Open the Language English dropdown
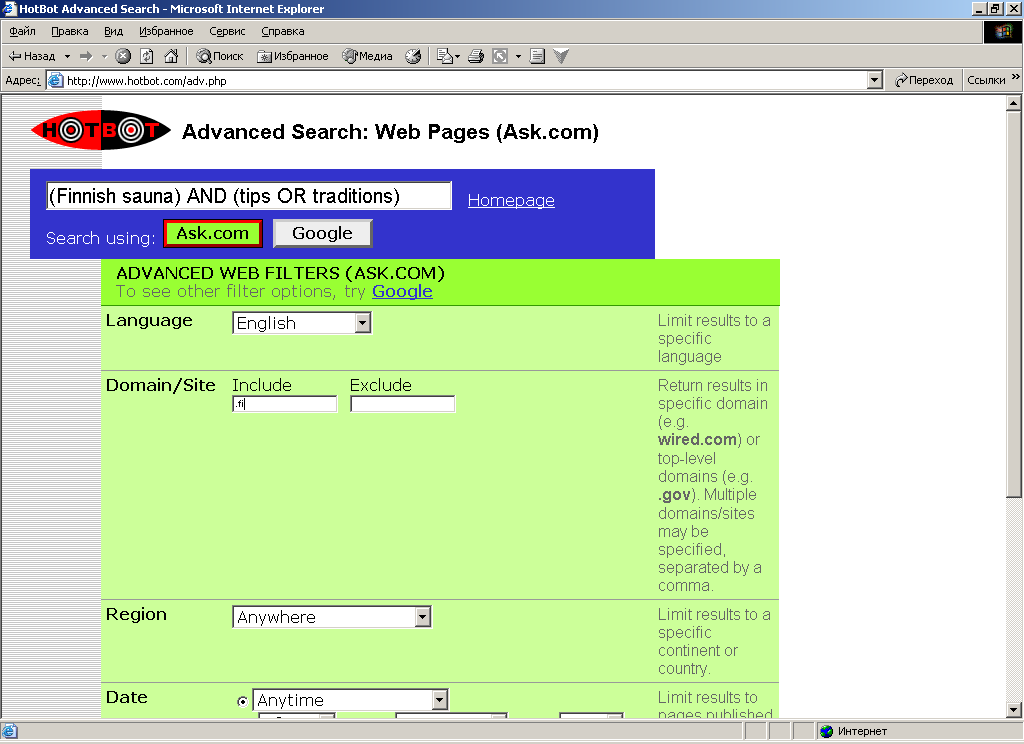Viewport: 1024px width, 744px height. [302, 323]
